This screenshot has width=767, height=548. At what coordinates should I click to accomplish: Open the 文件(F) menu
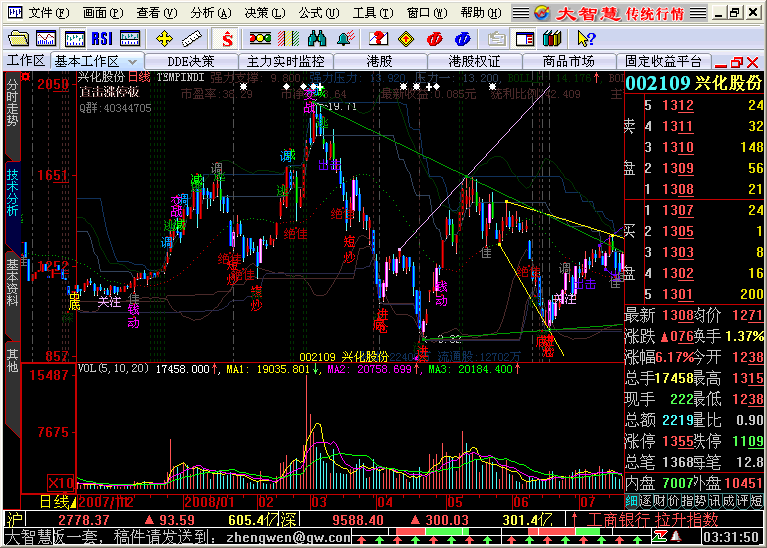[48, 13]
